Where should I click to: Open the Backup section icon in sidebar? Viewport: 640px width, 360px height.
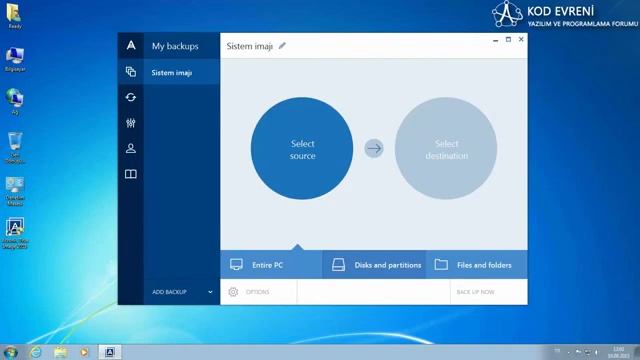131,72
